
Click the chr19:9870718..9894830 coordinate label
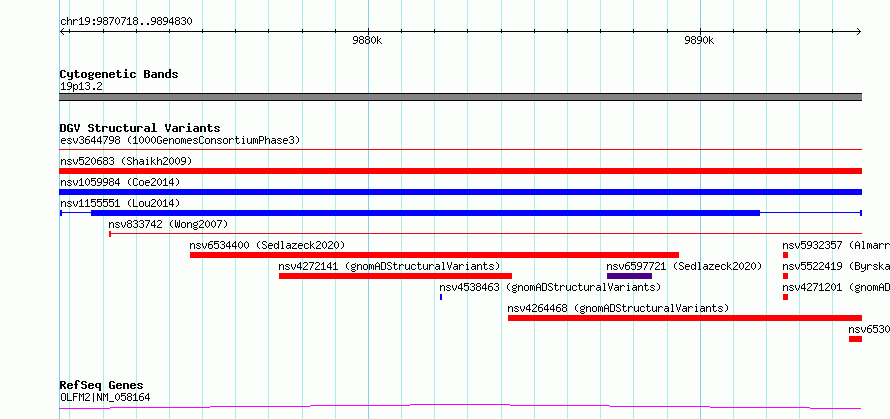click(126, 22)
